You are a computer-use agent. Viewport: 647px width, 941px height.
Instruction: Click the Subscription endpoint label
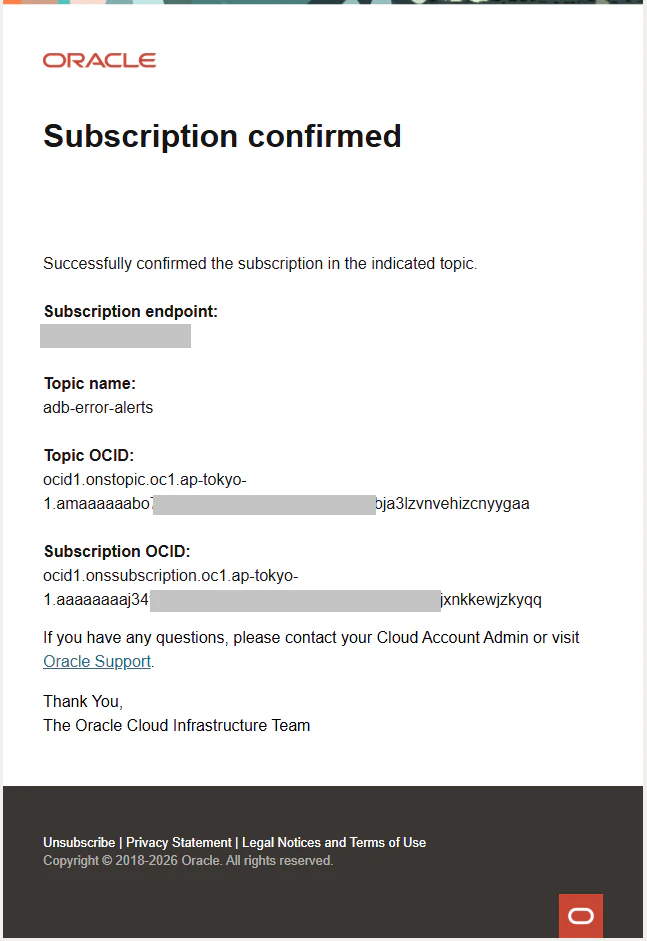pyautogui.click(x=131, y=311)
